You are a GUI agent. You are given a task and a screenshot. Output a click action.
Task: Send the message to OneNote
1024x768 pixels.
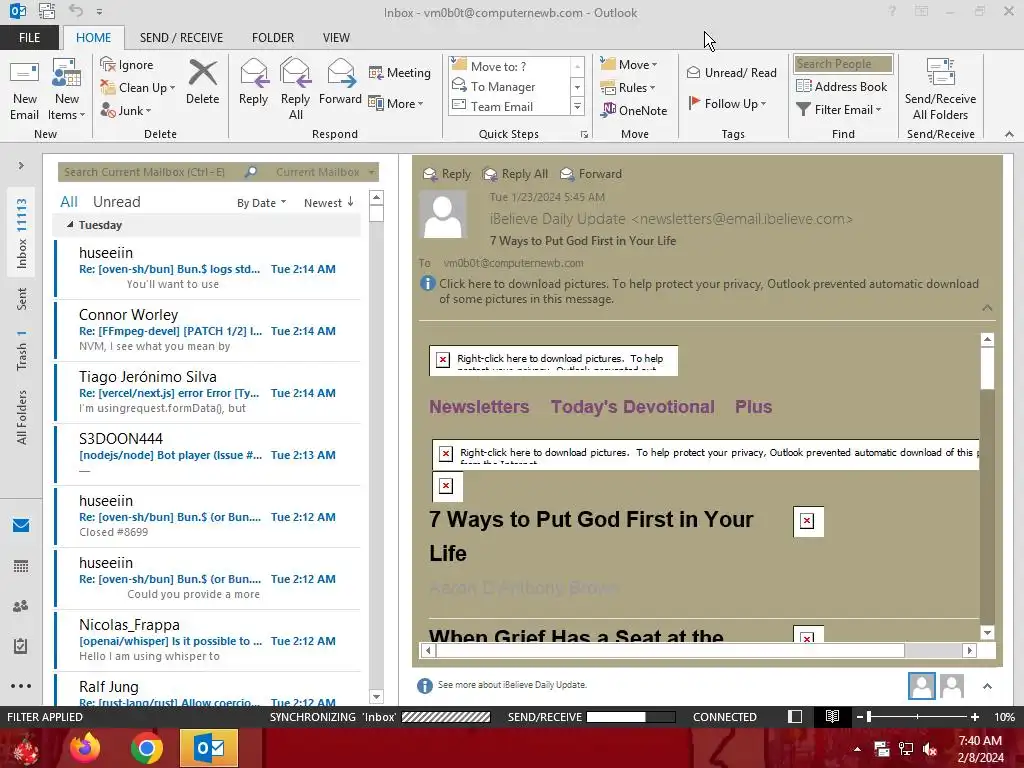(x=635, y=110)
